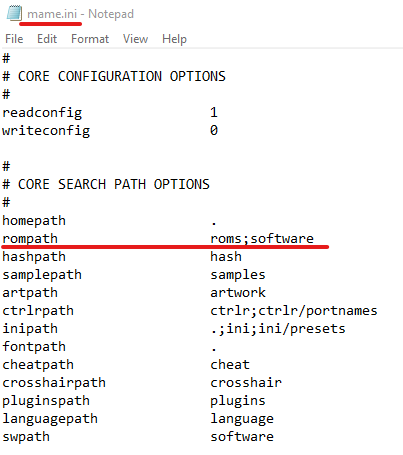
Task: Open the File menu
Action: click(14, 39)
